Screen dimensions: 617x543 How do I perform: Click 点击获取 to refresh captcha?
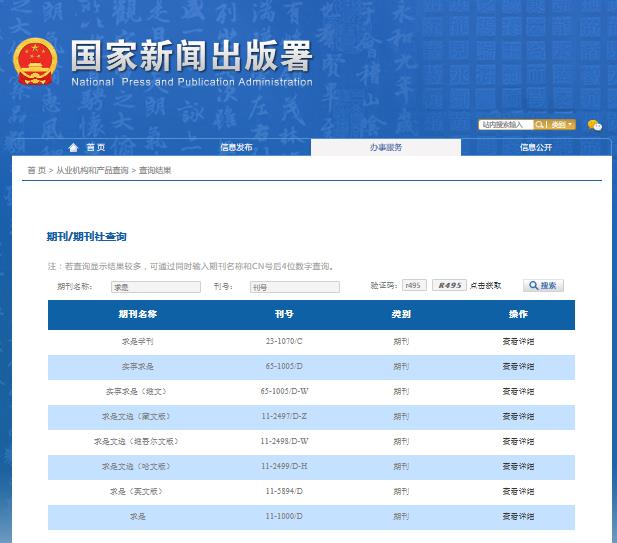(x=486, y=286)
